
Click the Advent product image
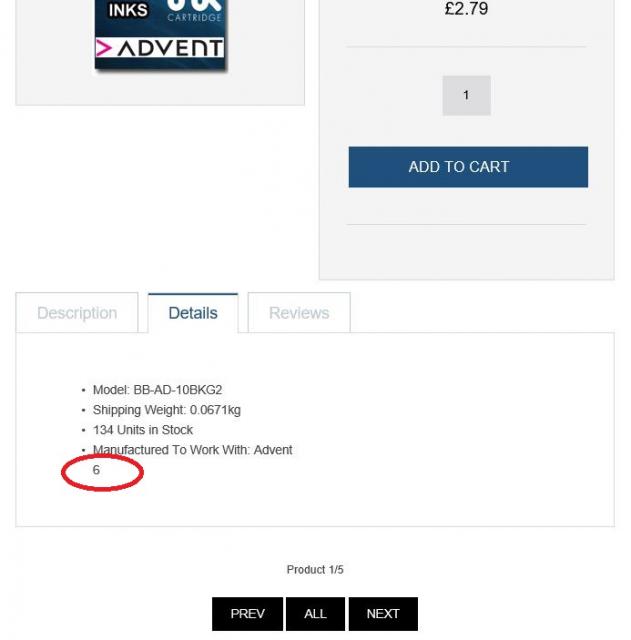(160, 35)
